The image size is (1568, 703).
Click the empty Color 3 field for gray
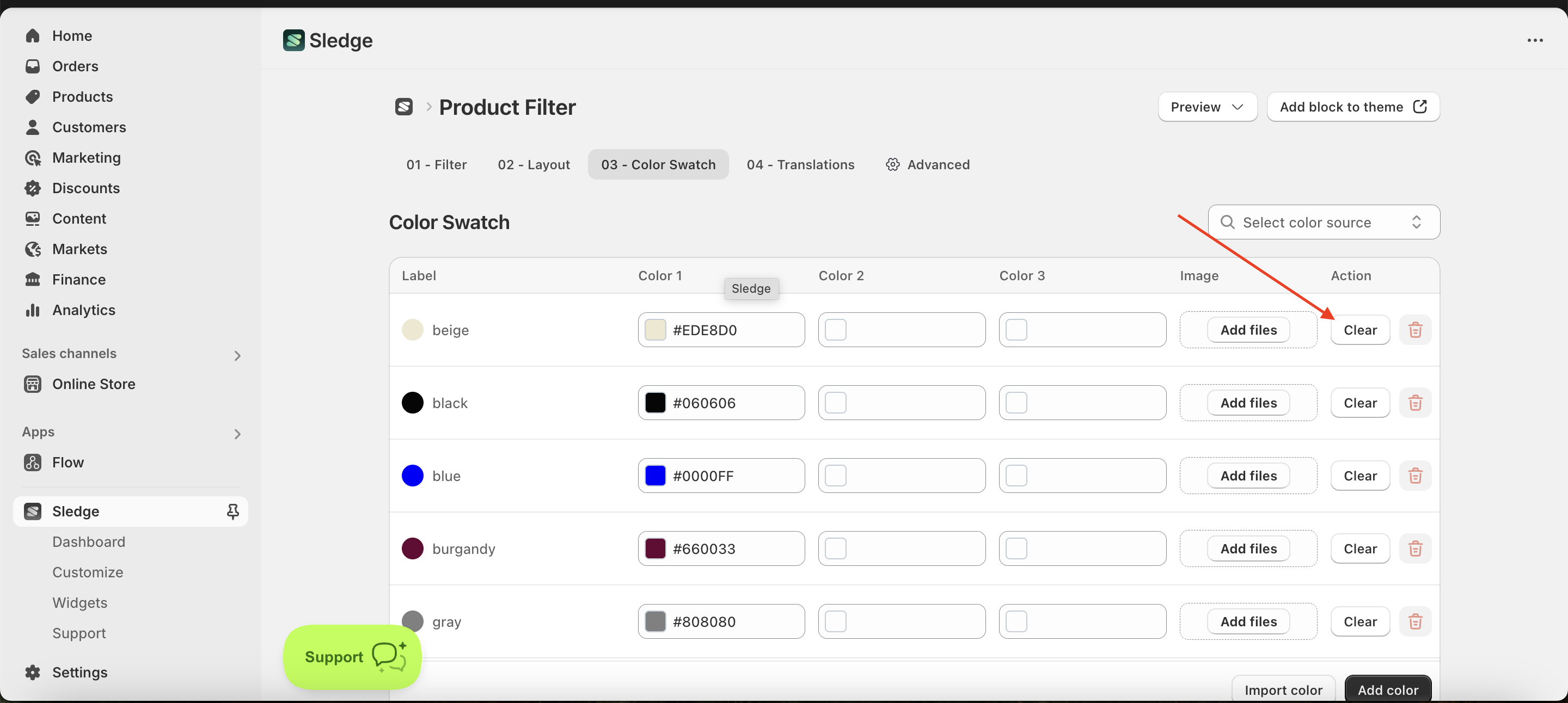1082,621
